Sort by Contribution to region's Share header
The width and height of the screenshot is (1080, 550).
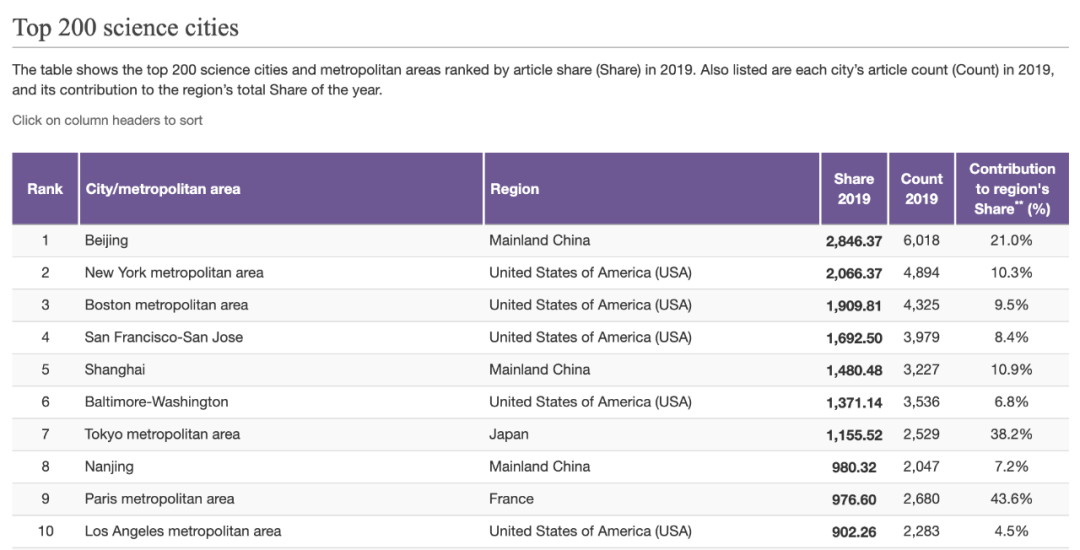1012,189
